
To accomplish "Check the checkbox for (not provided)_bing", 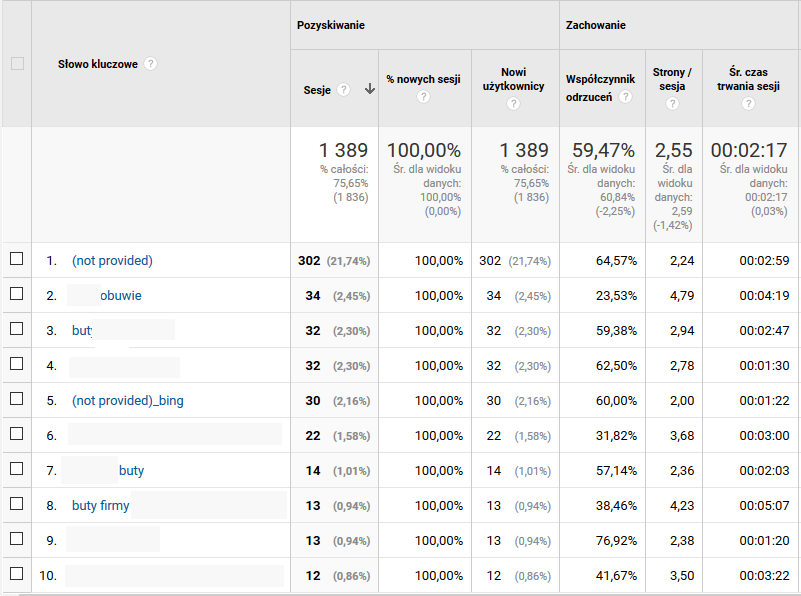I will pyautogui.click(x=14, y=400).
